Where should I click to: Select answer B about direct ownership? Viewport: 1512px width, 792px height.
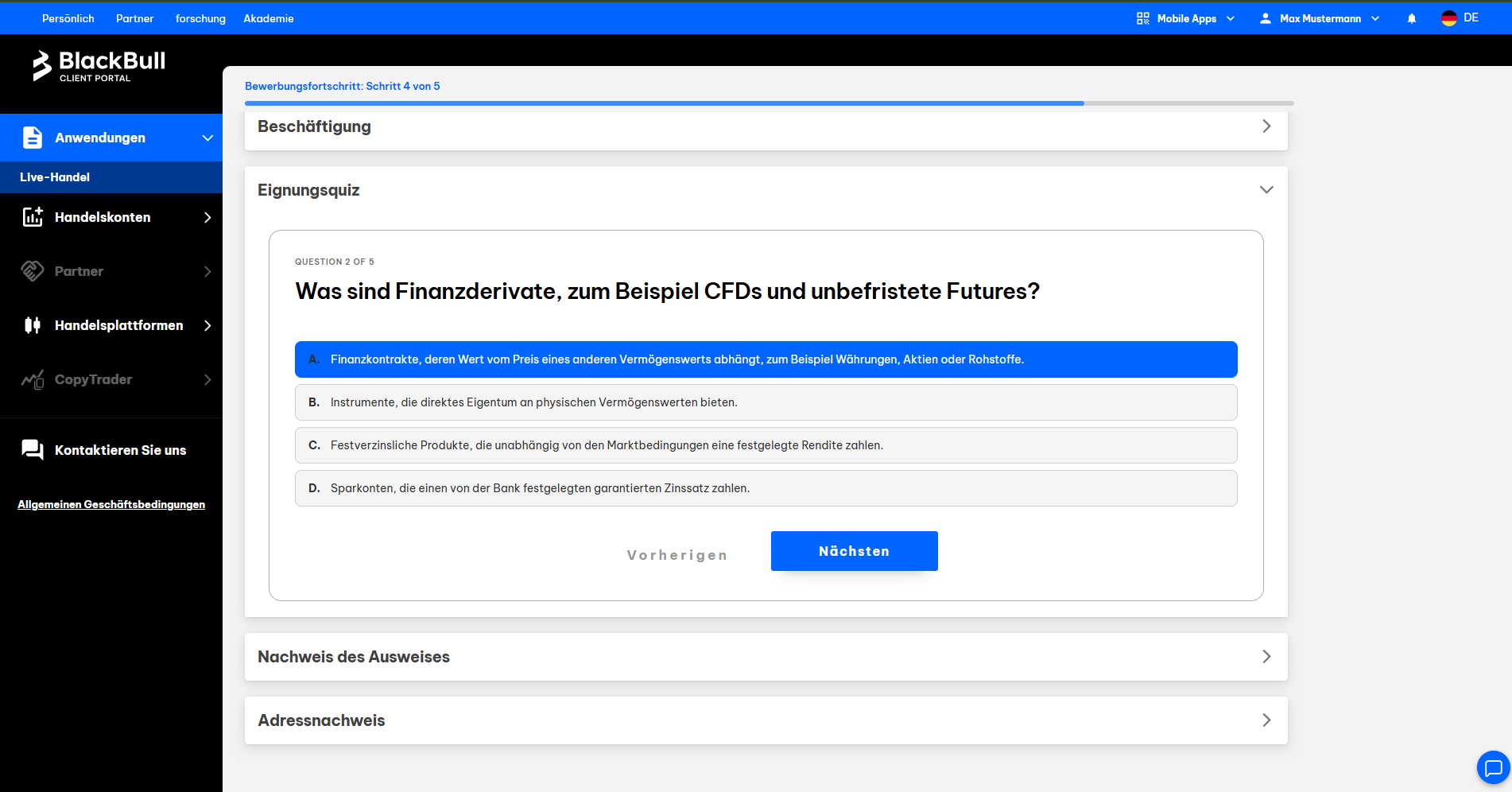point(766,402)
